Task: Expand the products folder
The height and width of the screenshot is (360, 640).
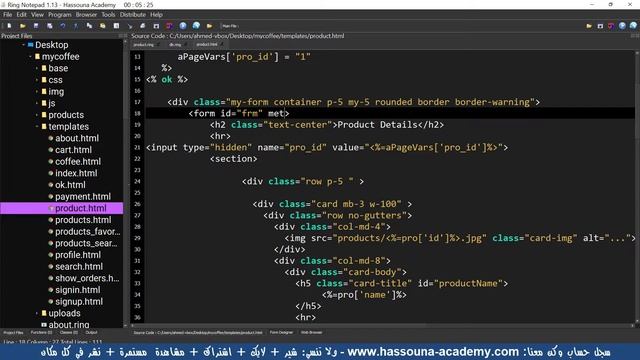Action: [x=37, y=115]
